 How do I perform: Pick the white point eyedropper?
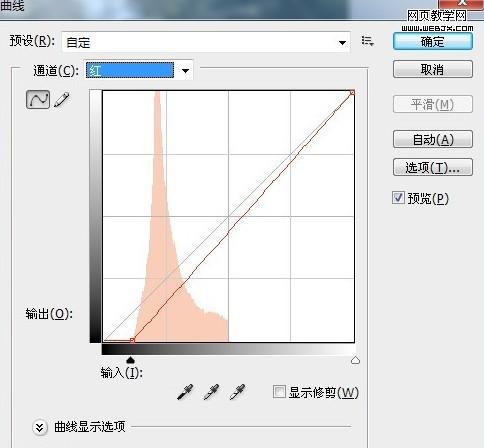pyautogui.click(x=237, y=392)
